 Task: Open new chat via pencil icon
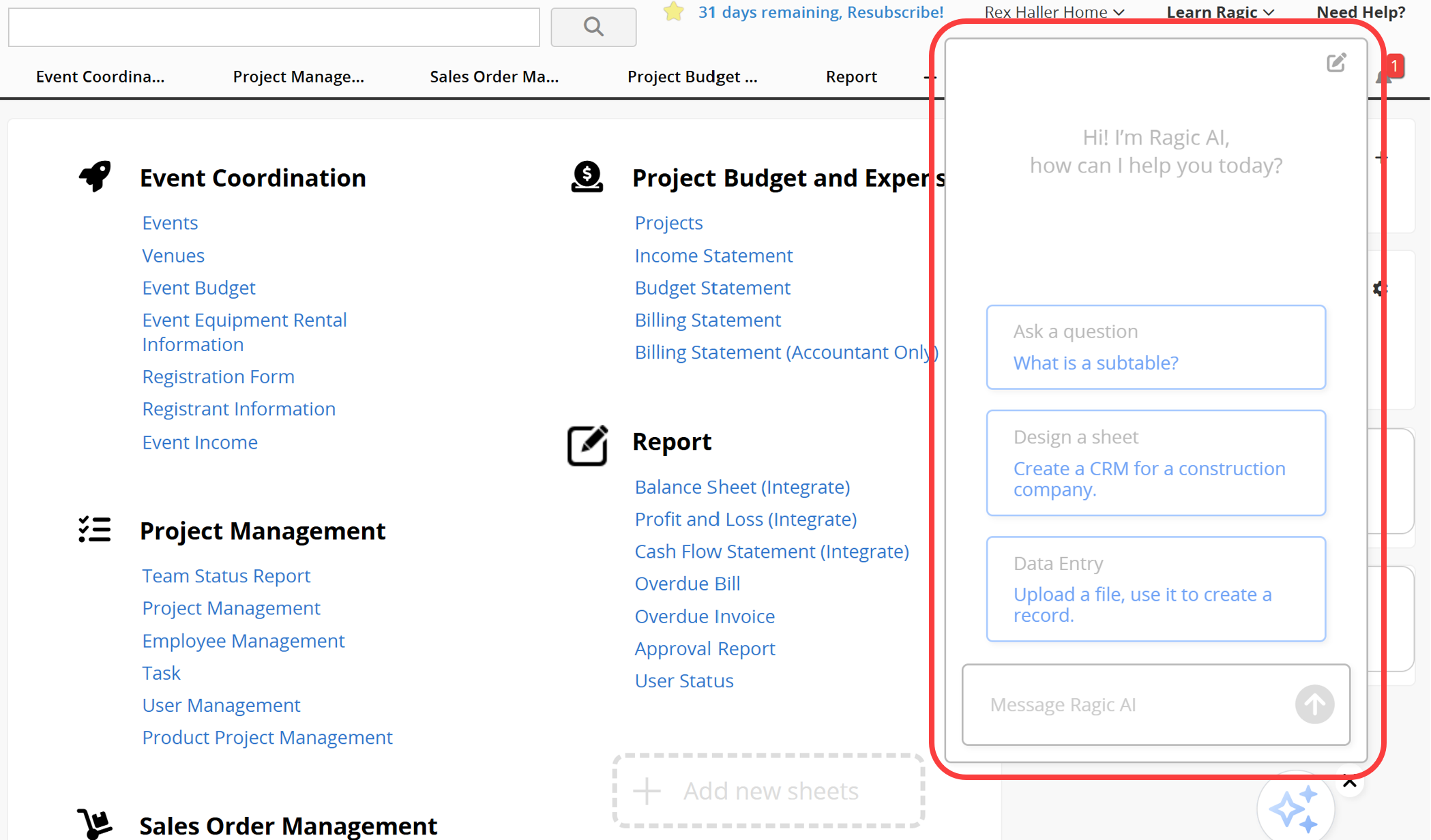click(1336, 63)
